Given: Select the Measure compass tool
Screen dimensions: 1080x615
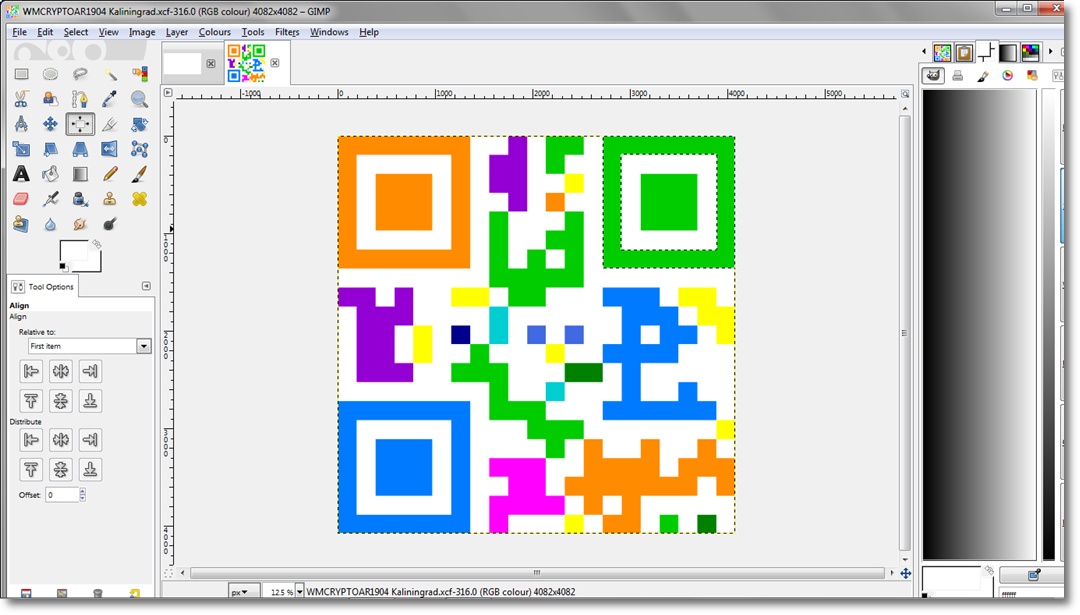Looking at the screenshot, I should coord(21,124).
